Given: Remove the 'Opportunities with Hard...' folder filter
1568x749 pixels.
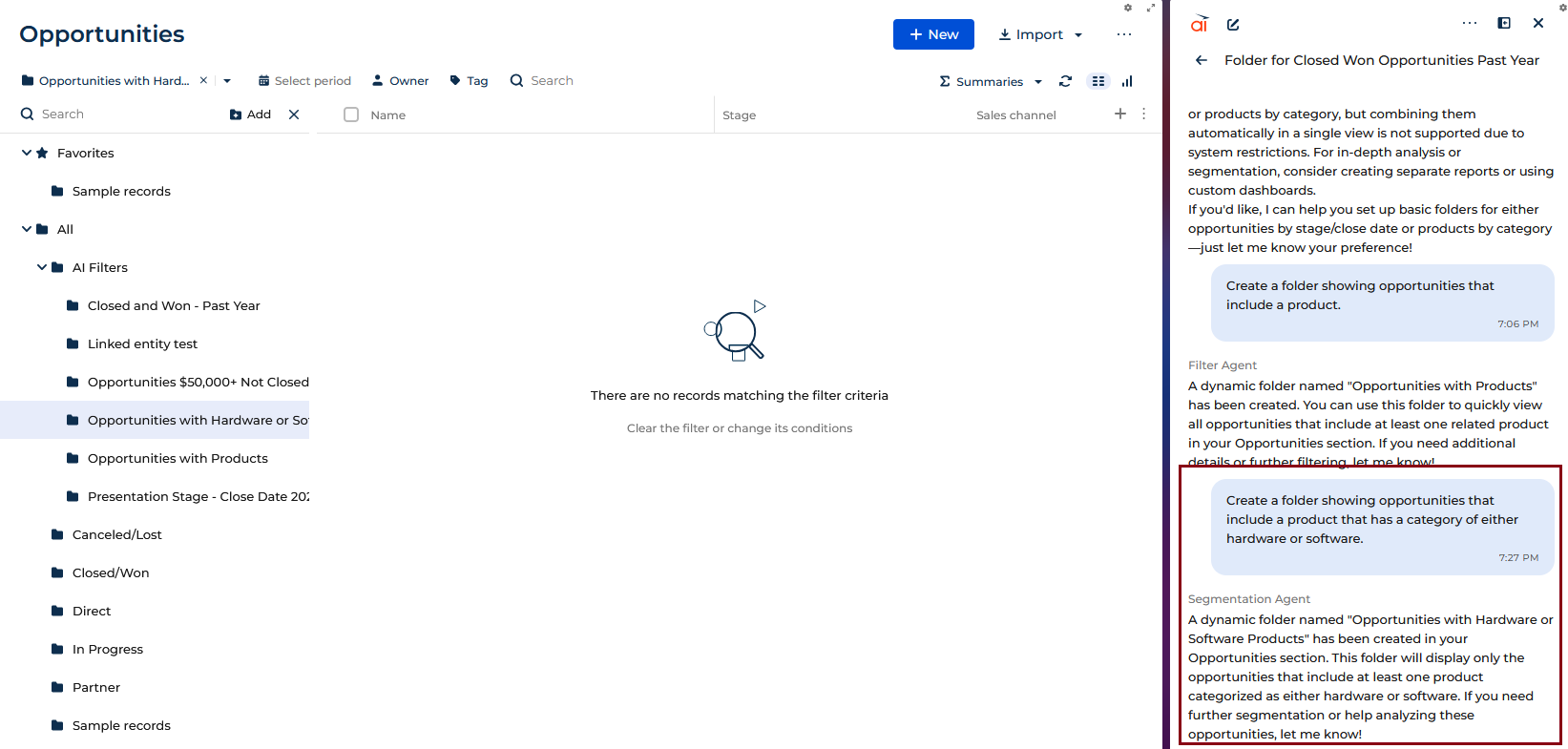Looking at the screenshot, I should point(203,80).
